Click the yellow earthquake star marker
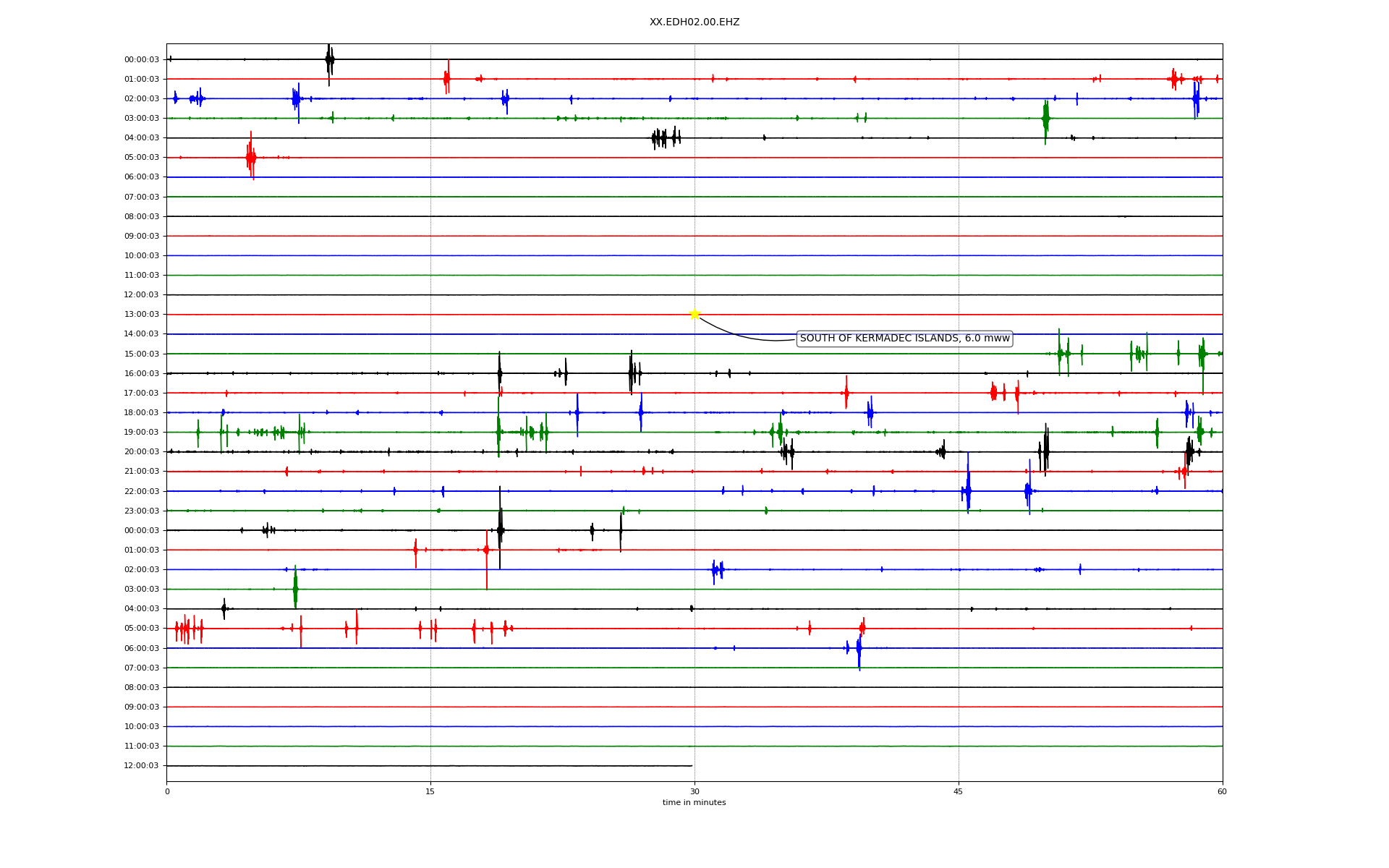Screen dimensions: 1389x868 694,314
